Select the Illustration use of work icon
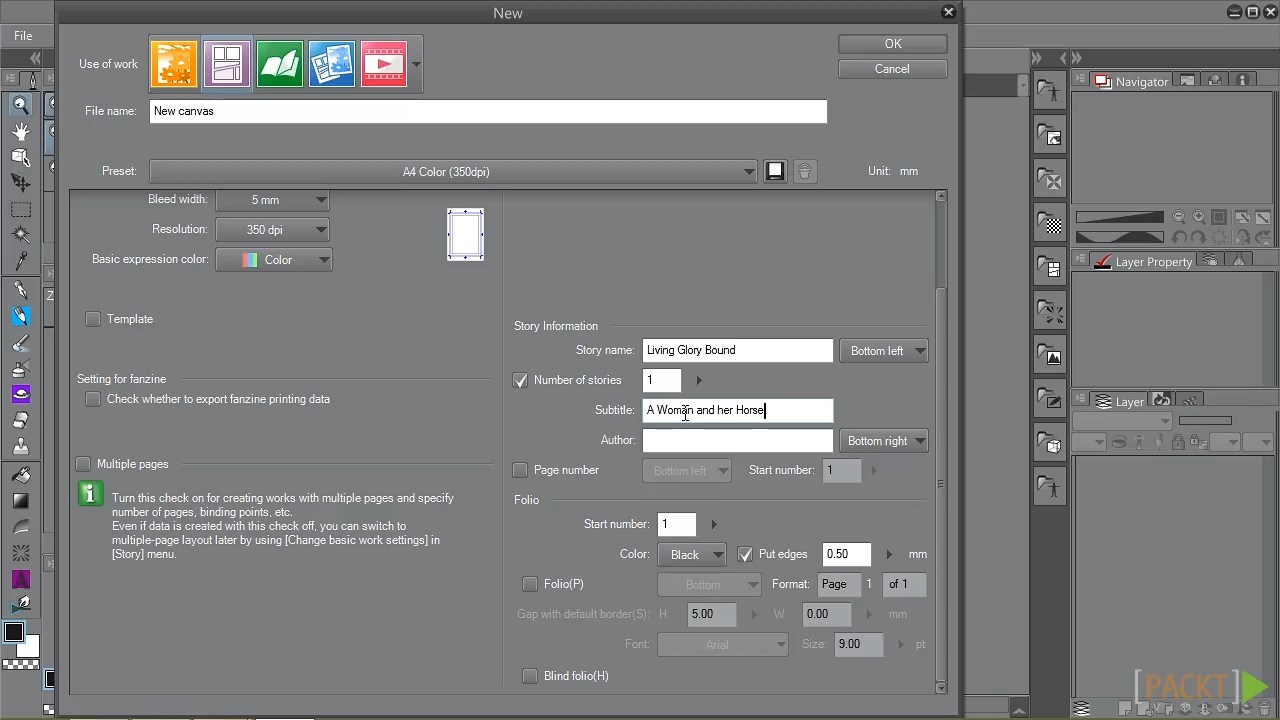 point(174,64)
